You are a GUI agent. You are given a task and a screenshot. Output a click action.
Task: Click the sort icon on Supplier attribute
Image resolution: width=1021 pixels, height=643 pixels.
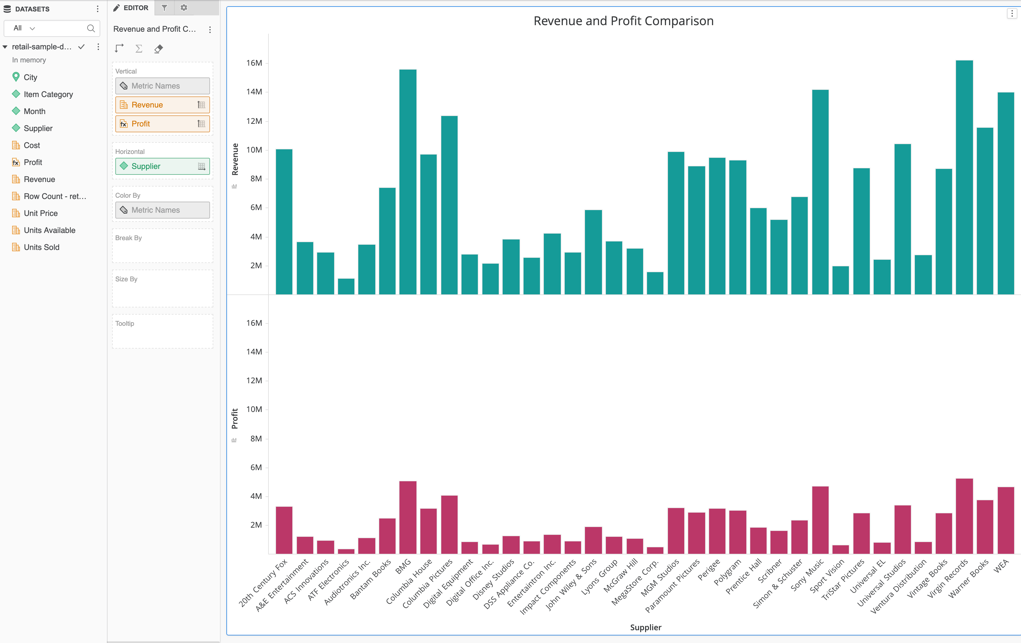click(x=201, y=167)
